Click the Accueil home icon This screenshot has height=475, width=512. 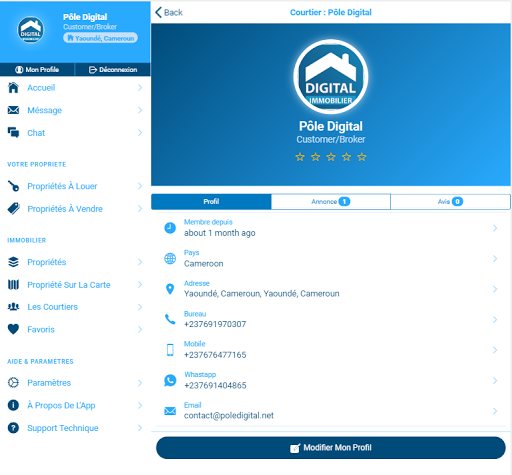pyautogui.click(x=13, y=88)
